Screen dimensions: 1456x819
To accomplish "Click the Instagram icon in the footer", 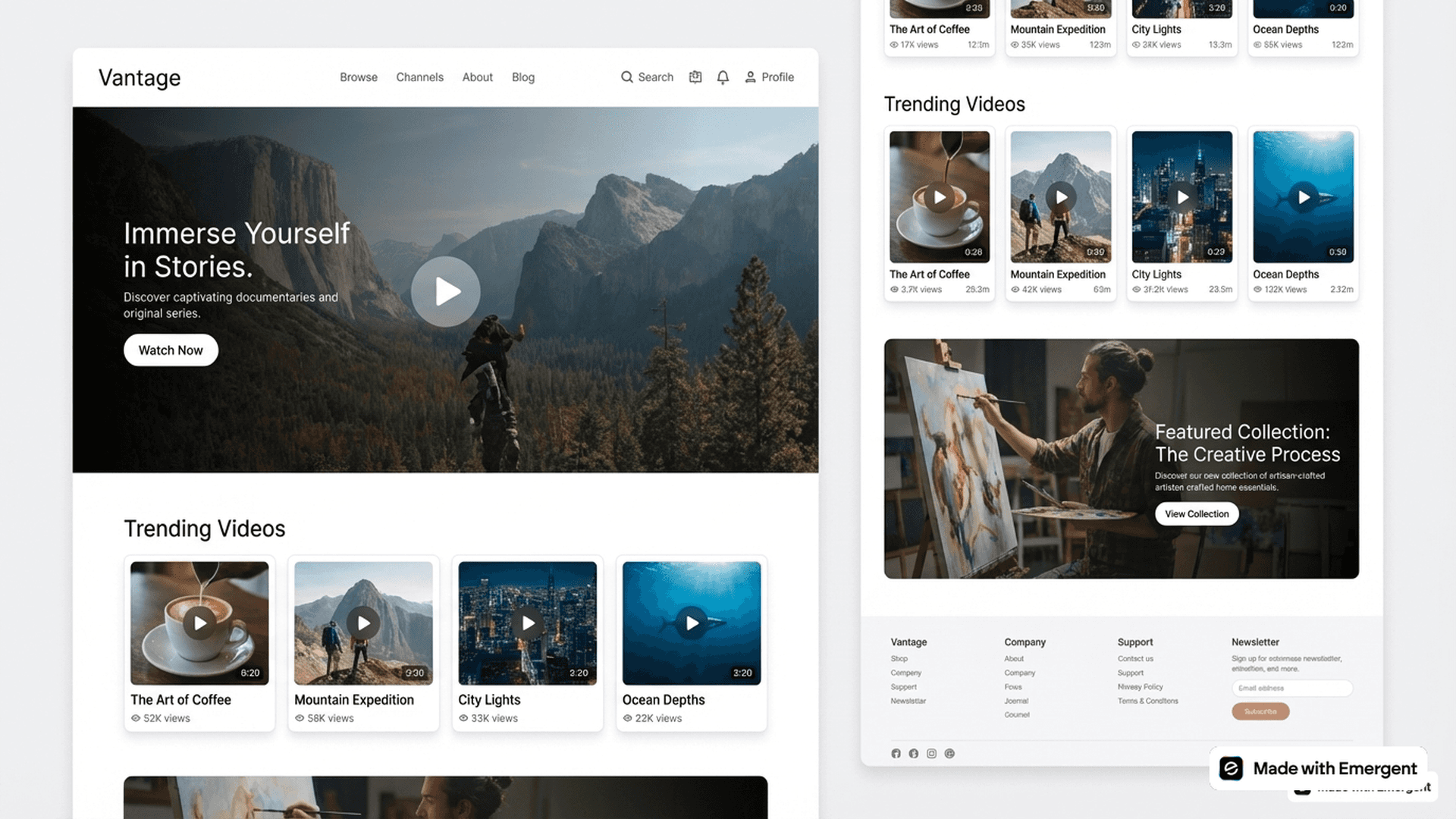I will pos(931,753).
